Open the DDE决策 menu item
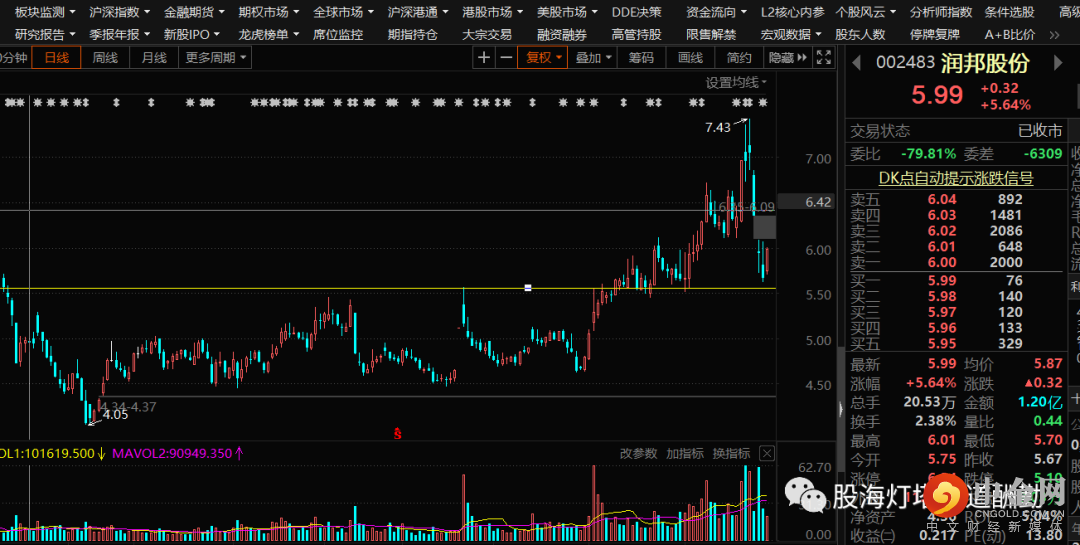 coord(636,12)
